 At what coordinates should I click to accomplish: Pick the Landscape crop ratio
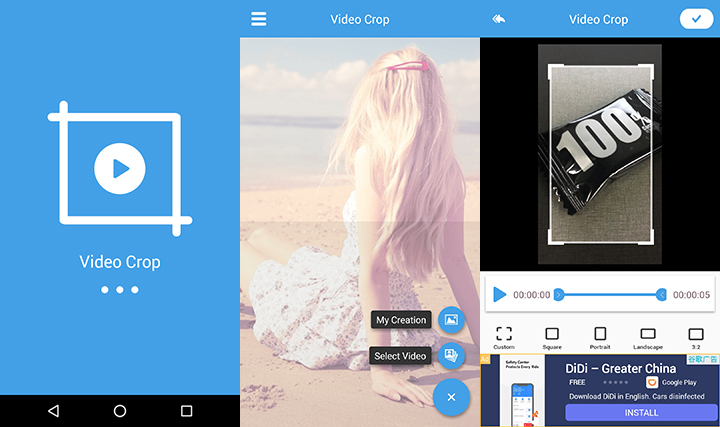[x=648, y=338]
